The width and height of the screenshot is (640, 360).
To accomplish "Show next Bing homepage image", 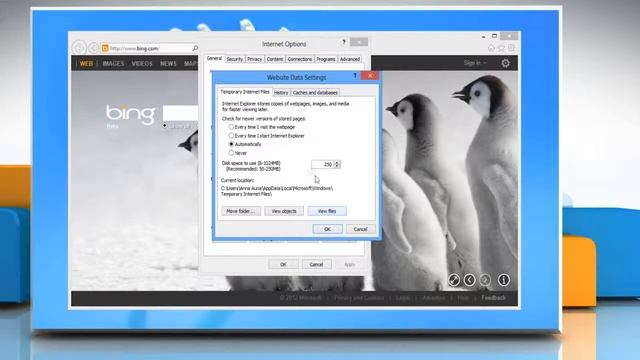I will [485, 280].
